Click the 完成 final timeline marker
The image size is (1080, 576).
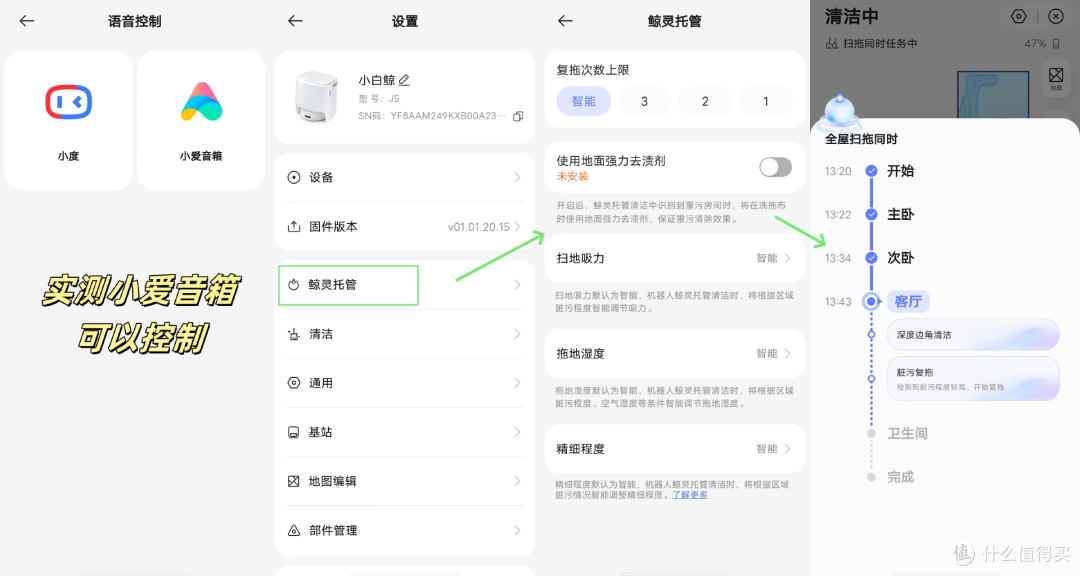coord(871,477)
